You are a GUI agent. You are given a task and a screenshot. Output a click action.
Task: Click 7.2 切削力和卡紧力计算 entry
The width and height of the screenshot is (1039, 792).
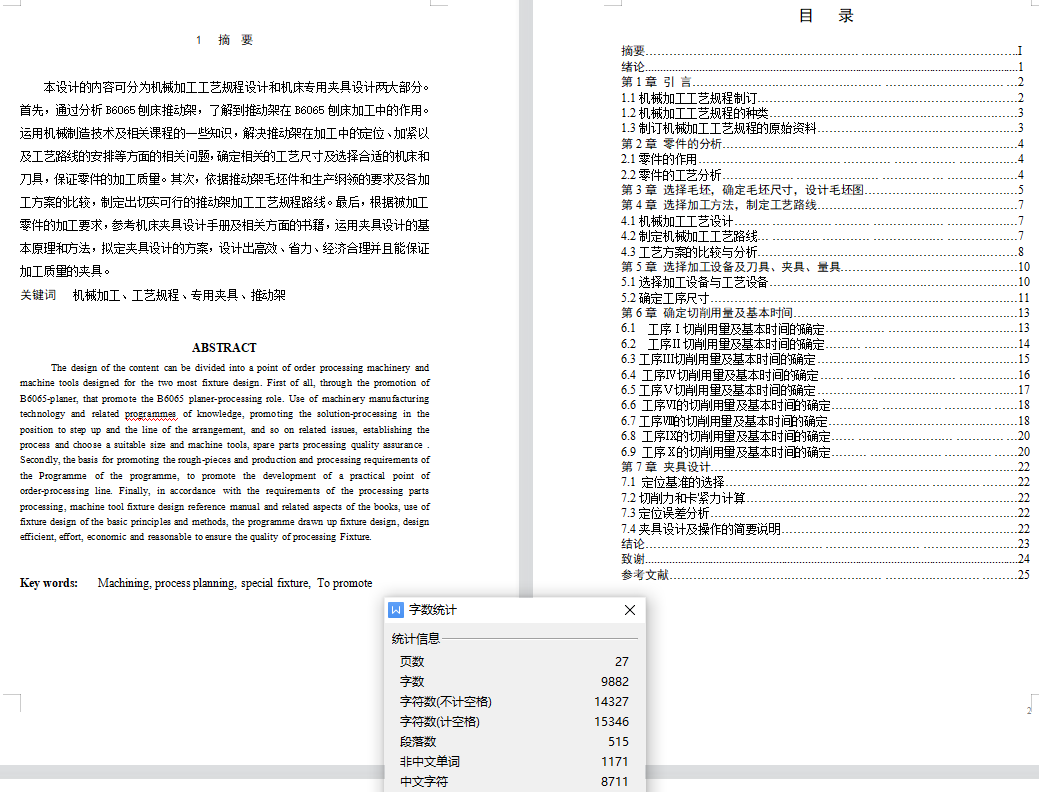click(825, 498)
